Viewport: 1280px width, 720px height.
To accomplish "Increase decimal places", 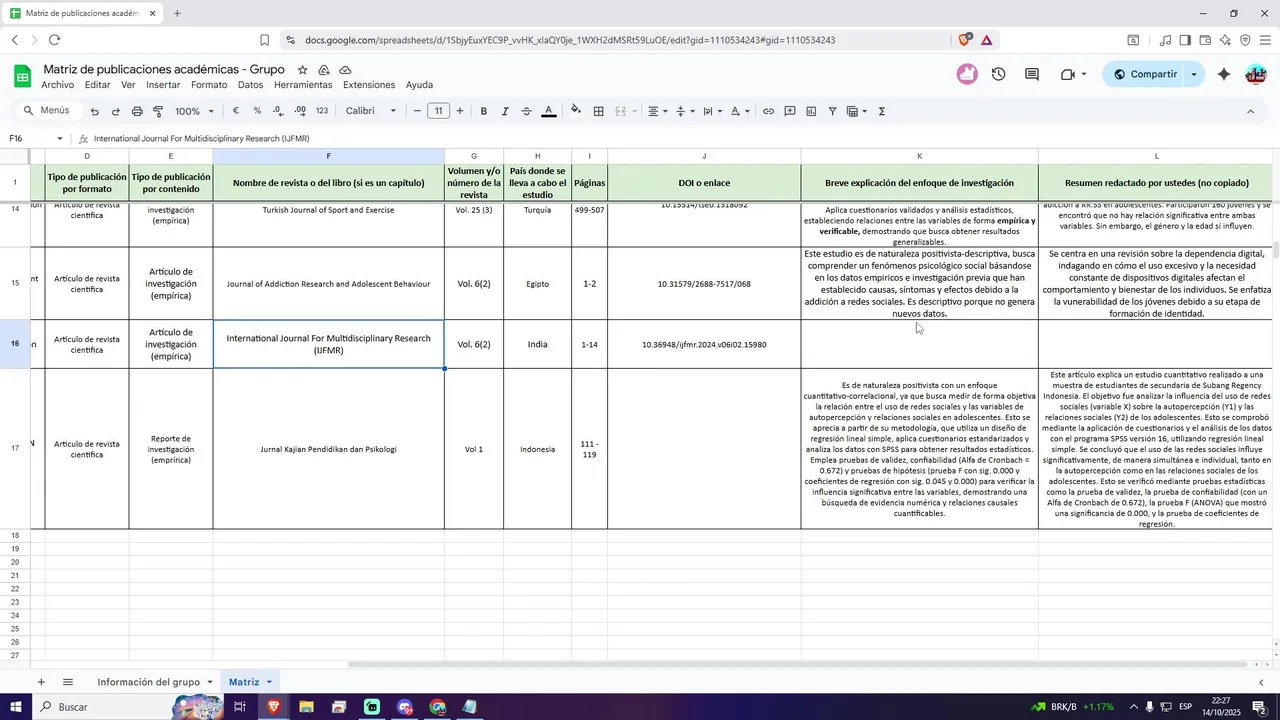I will pos(300,111).
